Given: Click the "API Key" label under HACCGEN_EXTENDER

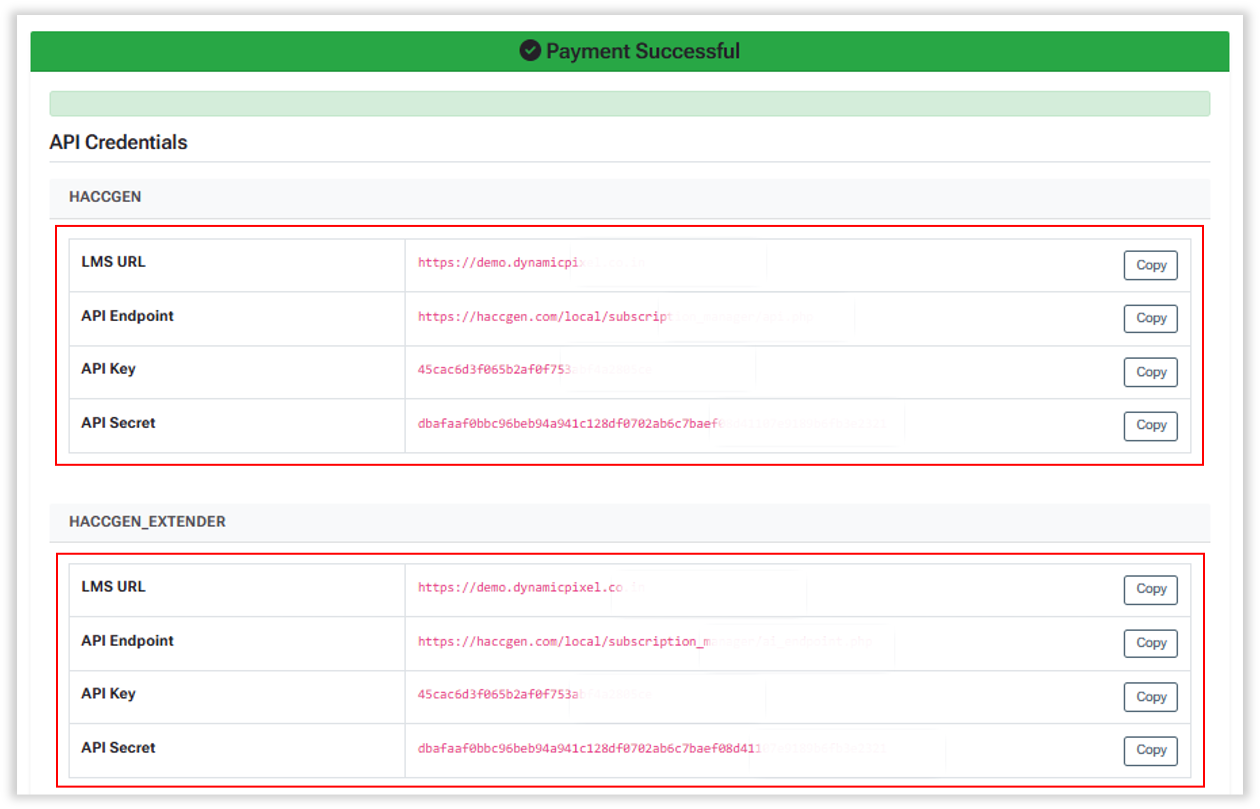Looking at the screenshot, I should 108,694.
